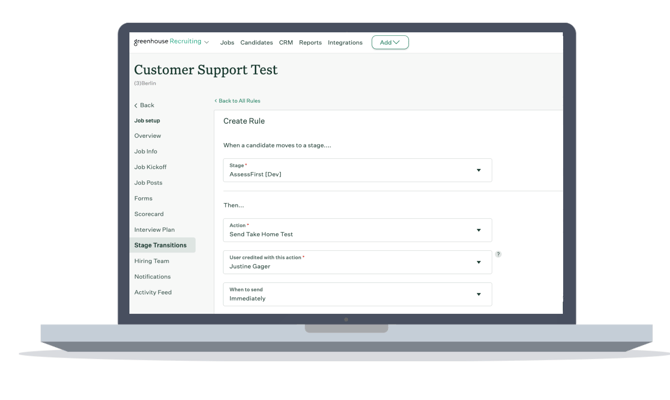Open the Candidates menu
Viewport: 670px width, 400px height.
click(256, 42)
